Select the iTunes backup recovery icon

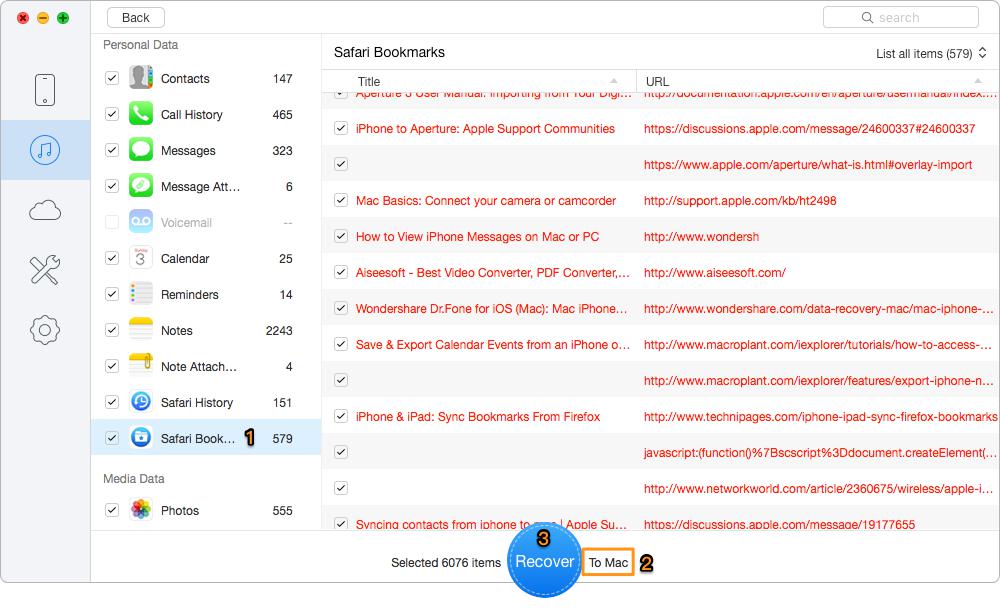[x=45, y=150]
